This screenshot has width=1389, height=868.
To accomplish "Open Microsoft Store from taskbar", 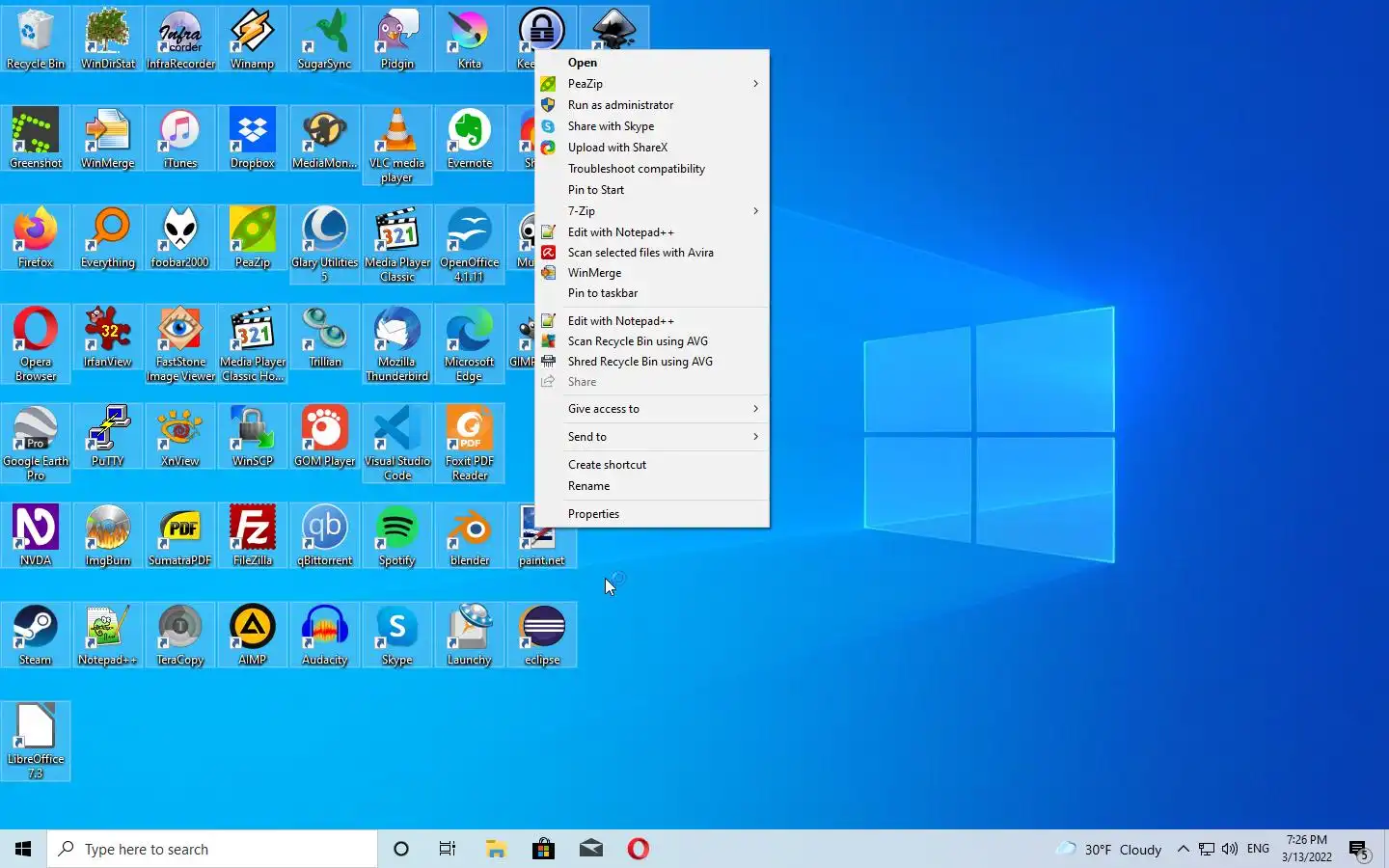I will click(x=544, y=849).
